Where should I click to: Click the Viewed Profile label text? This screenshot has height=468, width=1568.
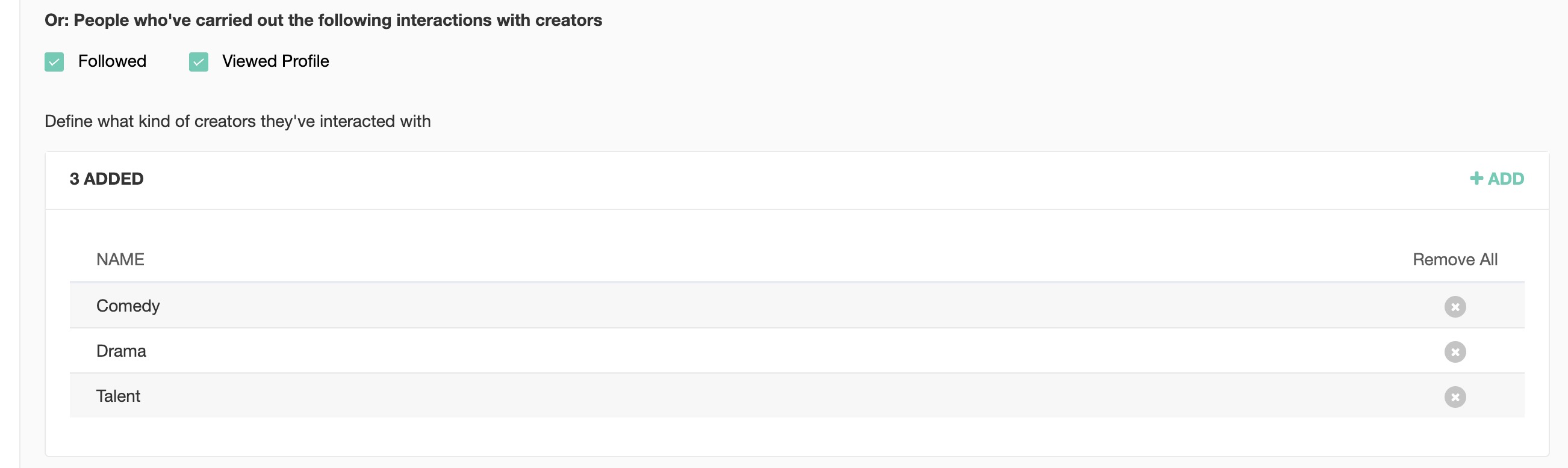coord(275,61)
